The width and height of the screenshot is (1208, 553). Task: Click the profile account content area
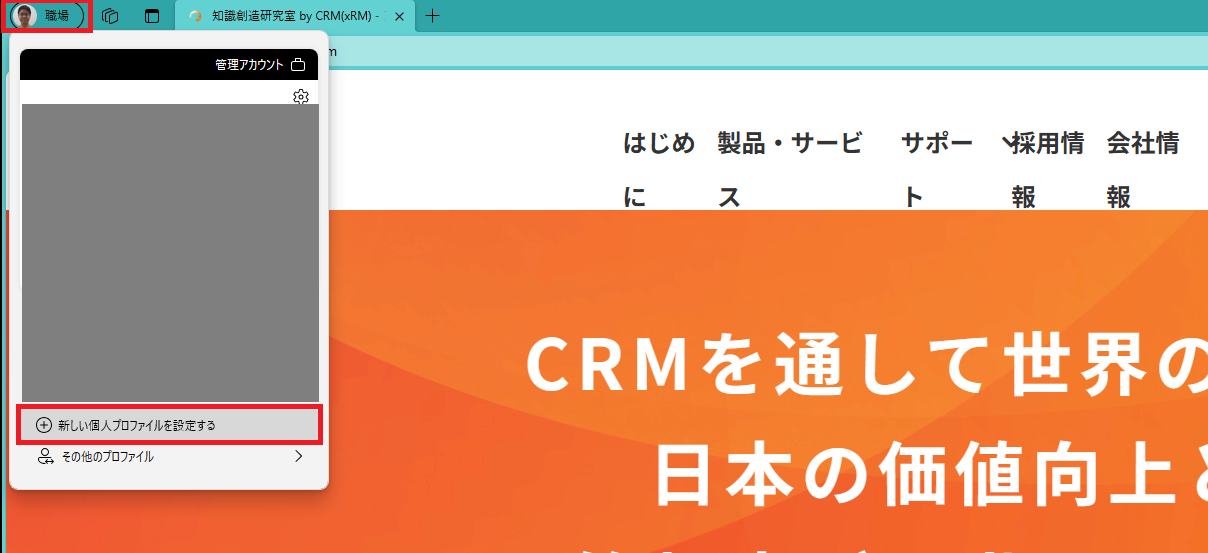point(170,253)
